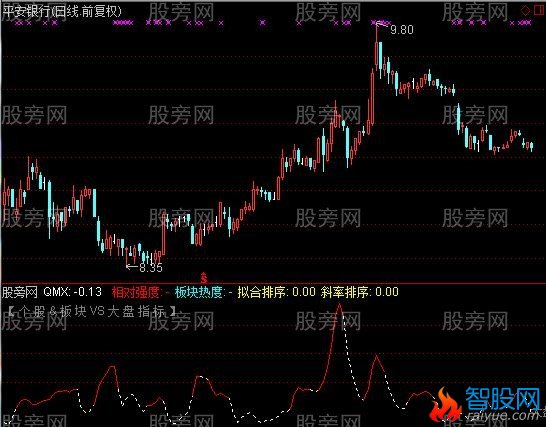This screenshot has height=427, width=546.
Task: Click the cyan 板块热度 indicator label
Action: pos(199,292)
